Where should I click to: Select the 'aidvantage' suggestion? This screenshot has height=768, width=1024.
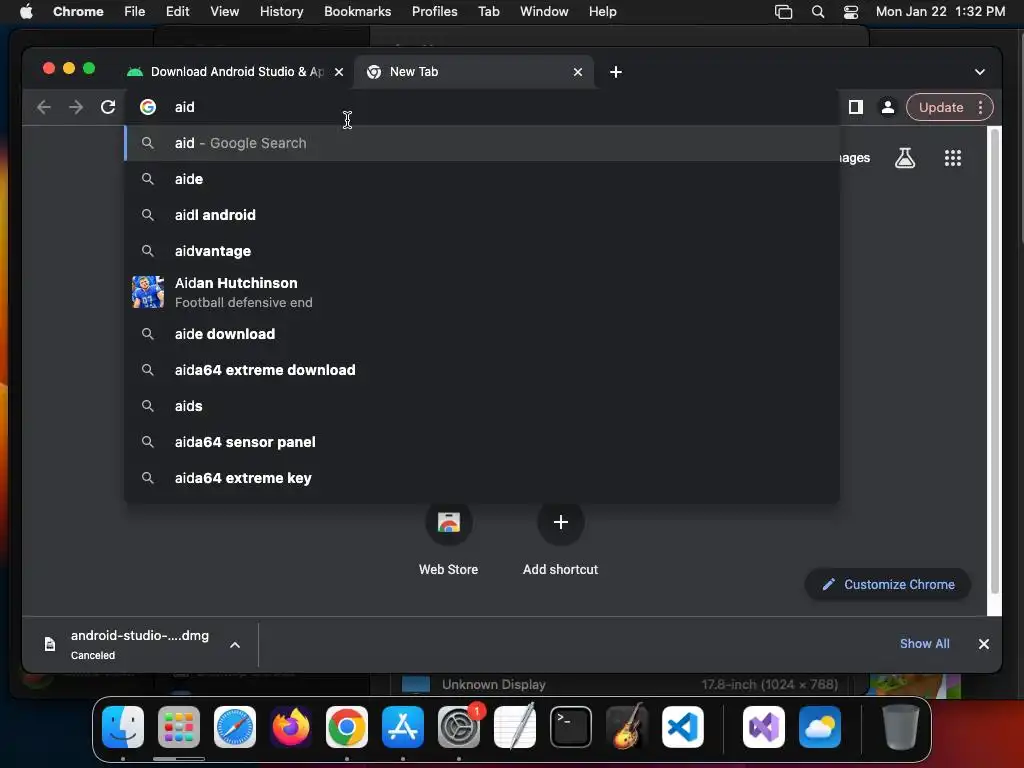pos(482,251)
